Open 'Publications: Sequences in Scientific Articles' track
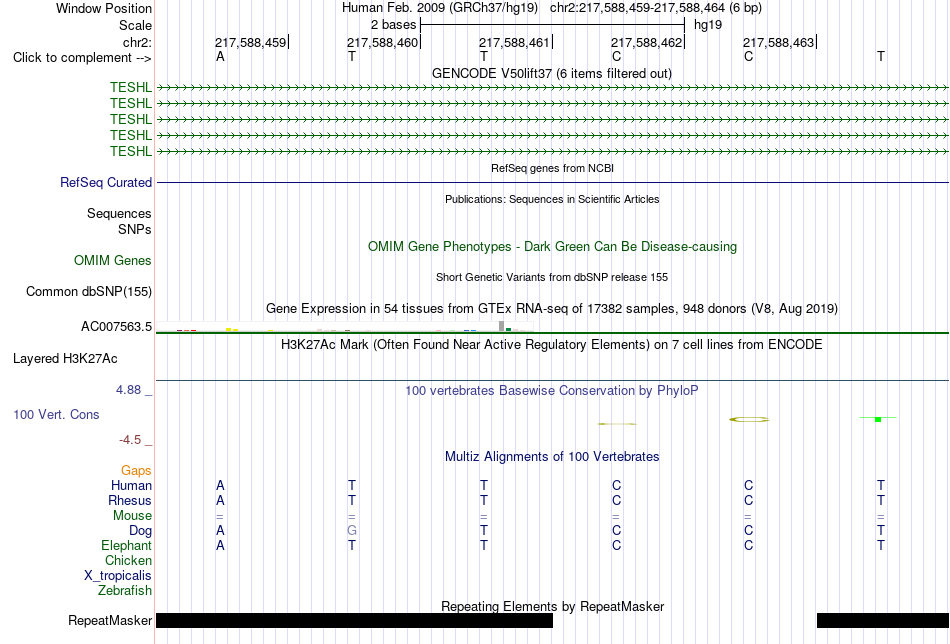This screenshot has width=950, height=644. pos(552,199)
